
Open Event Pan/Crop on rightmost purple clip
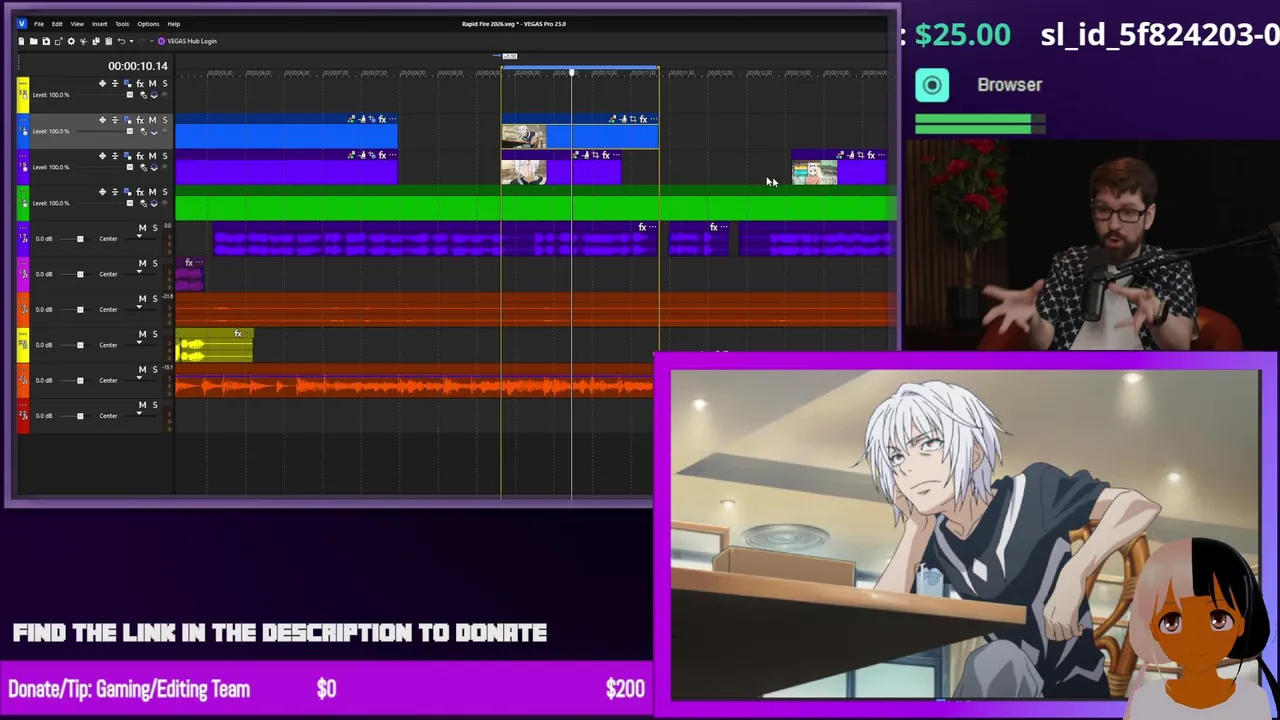[861, 155]
